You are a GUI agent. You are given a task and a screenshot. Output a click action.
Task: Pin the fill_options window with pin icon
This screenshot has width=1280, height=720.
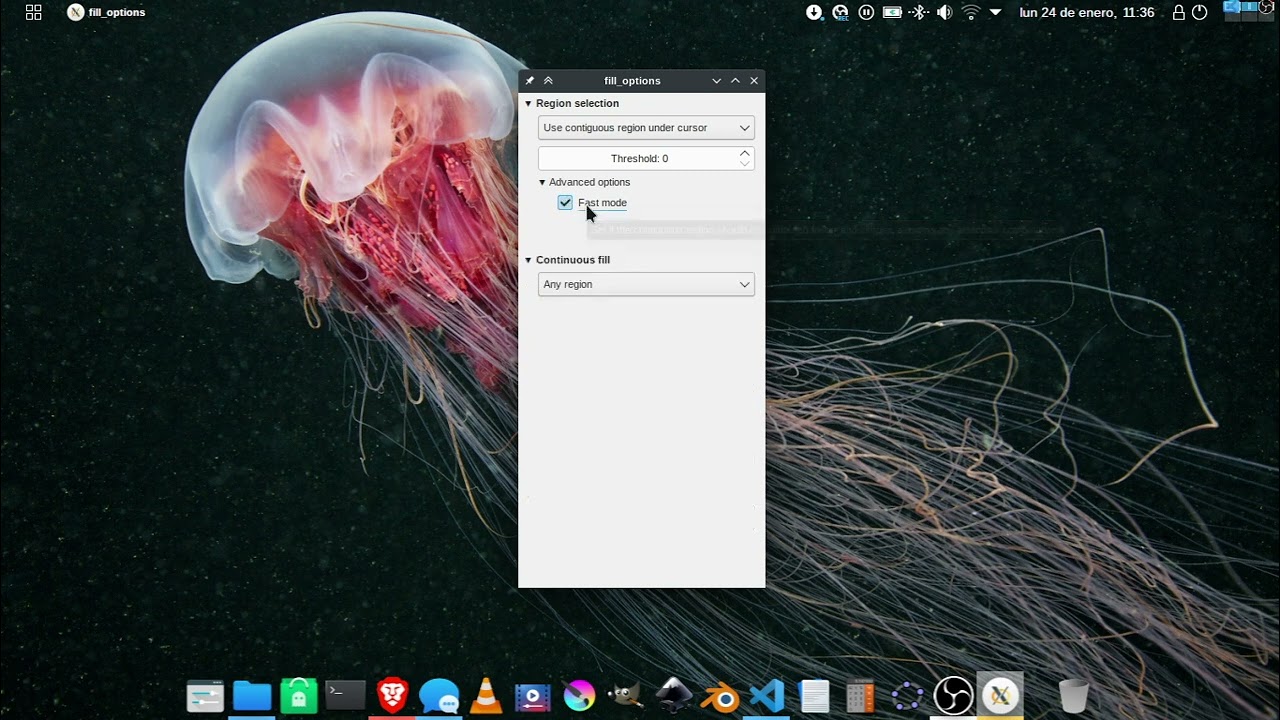[530, 81]
